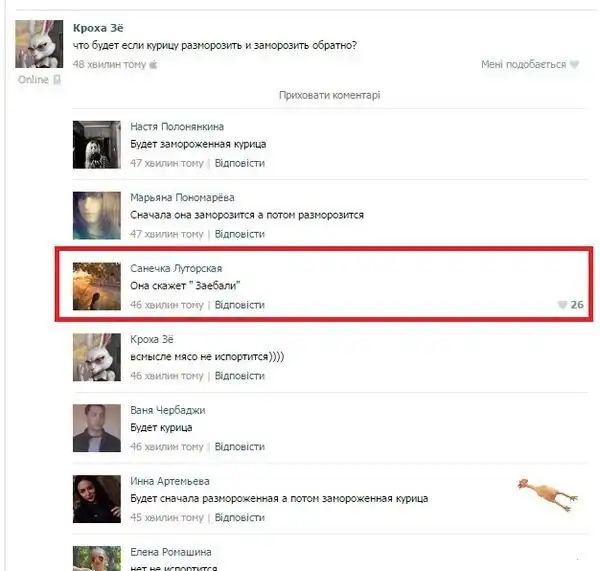This screenshot has width=600, height=571.
Task: Click the mobile phone icon next to Online
Action: [57, 80]
